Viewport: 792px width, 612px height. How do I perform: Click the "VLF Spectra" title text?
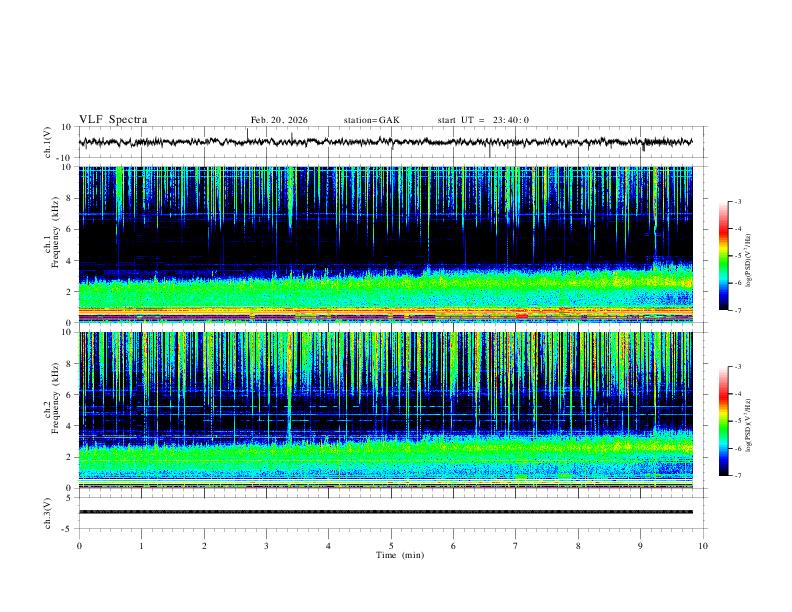click(x=113, y=120)
